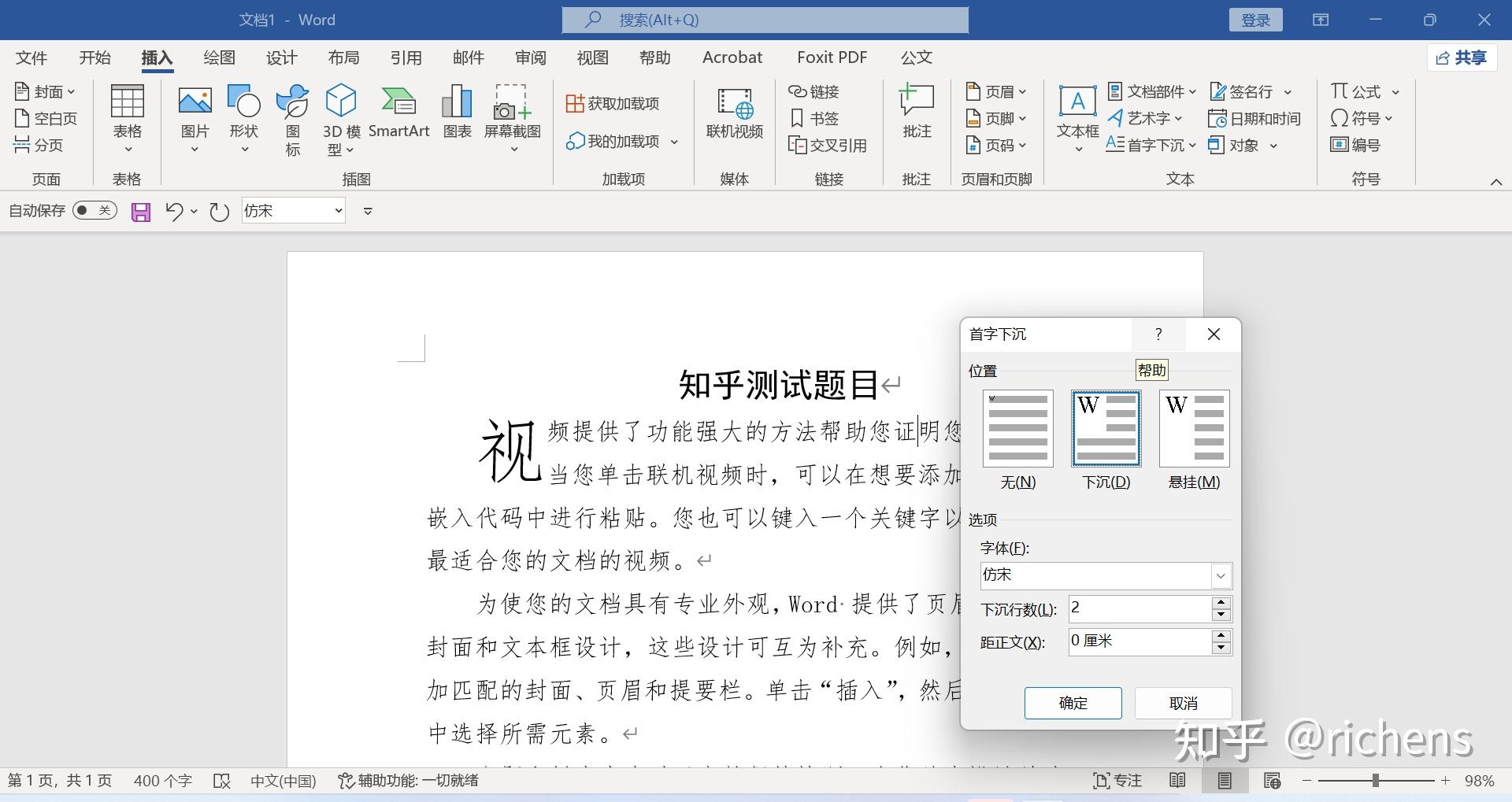Open the 艺术字 WordArt dropdown

[x=1145, y=119]
